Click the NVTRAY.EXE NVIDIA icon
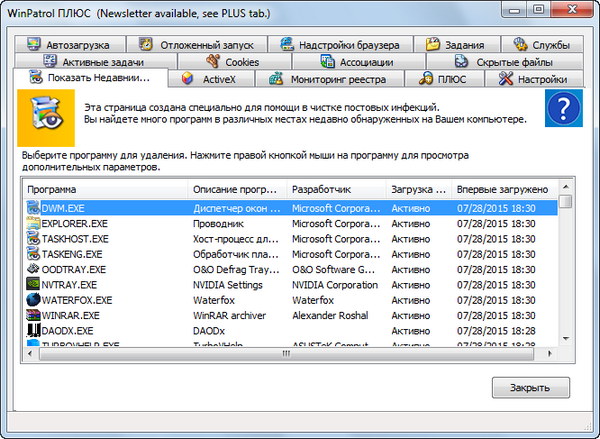Image resolution: width=600 pixels, height=439 pixels. tap(33, 284)
